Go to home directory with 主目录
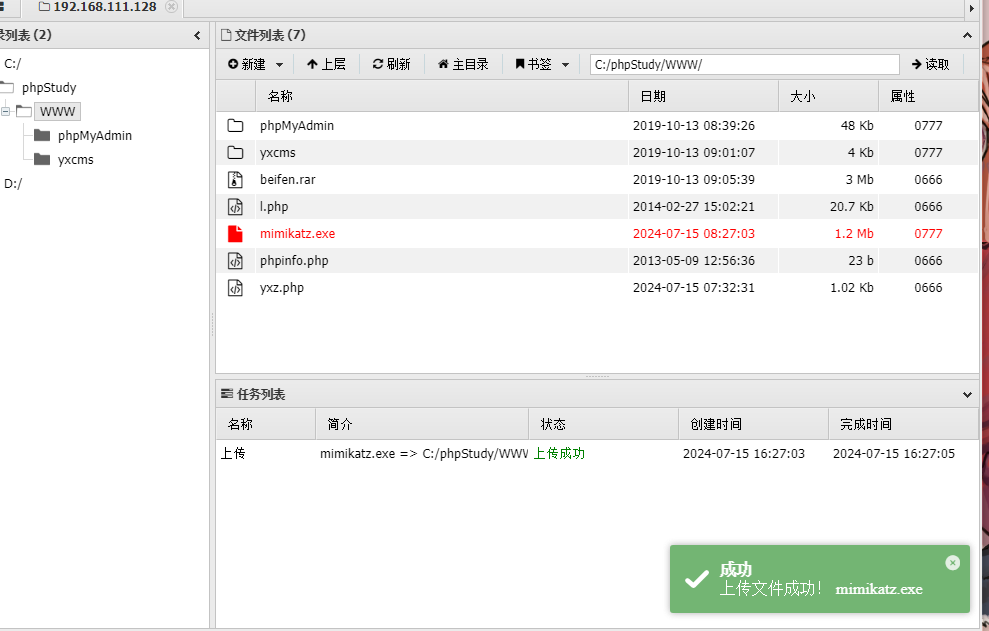 coord(463,64)
